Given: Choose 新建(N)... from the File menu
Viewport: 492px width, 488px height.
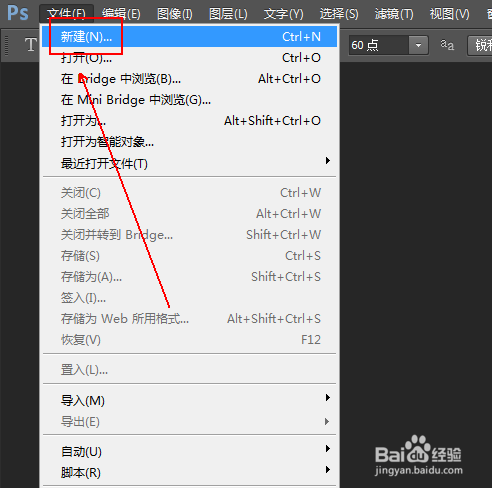Looking at the screenshot, I should (x=189, y=36).
